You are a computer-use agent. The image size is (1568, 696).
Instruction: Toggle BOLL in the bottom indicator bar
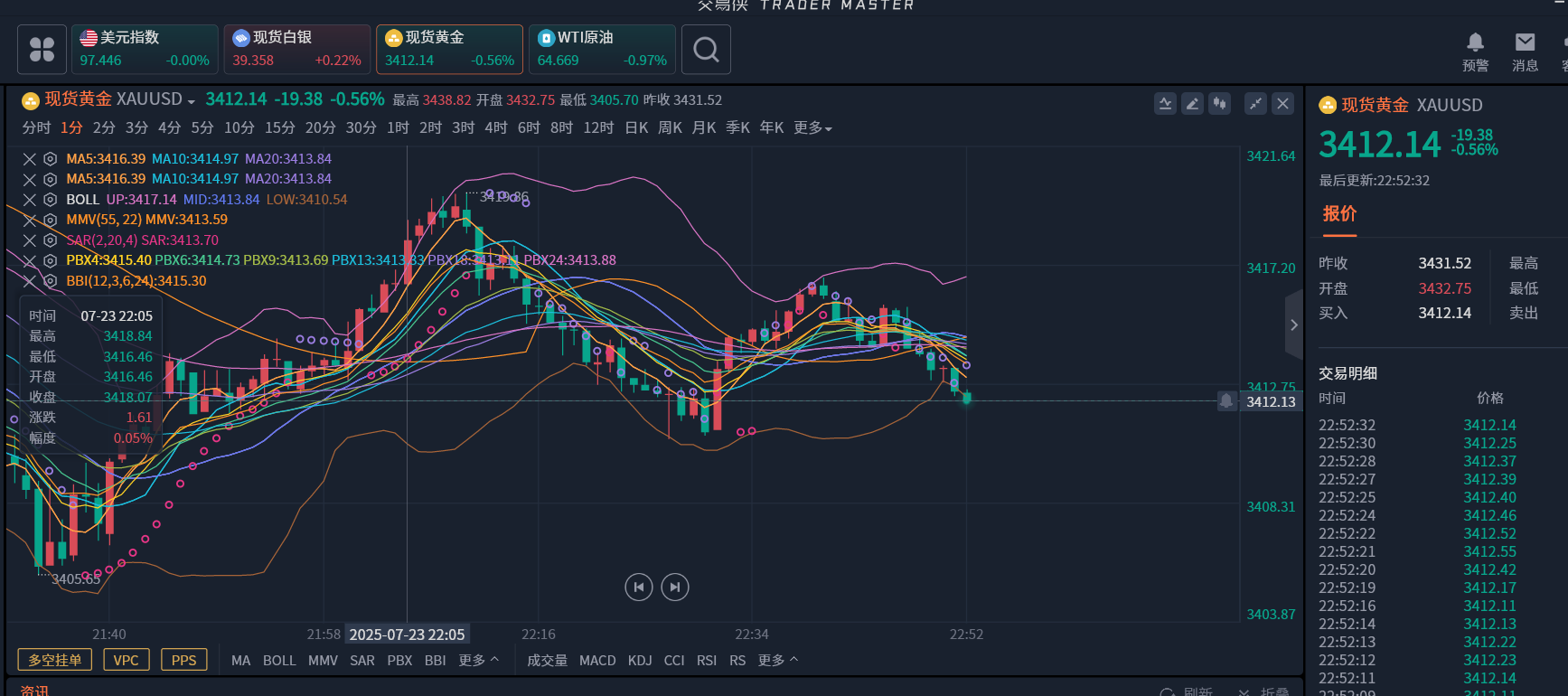click(x=279, y=661)
